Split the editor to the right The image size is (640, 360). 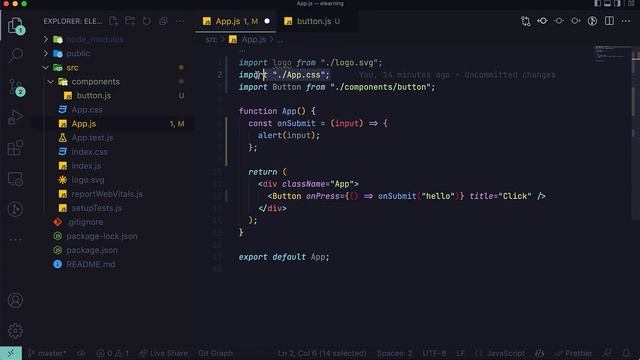609,21
